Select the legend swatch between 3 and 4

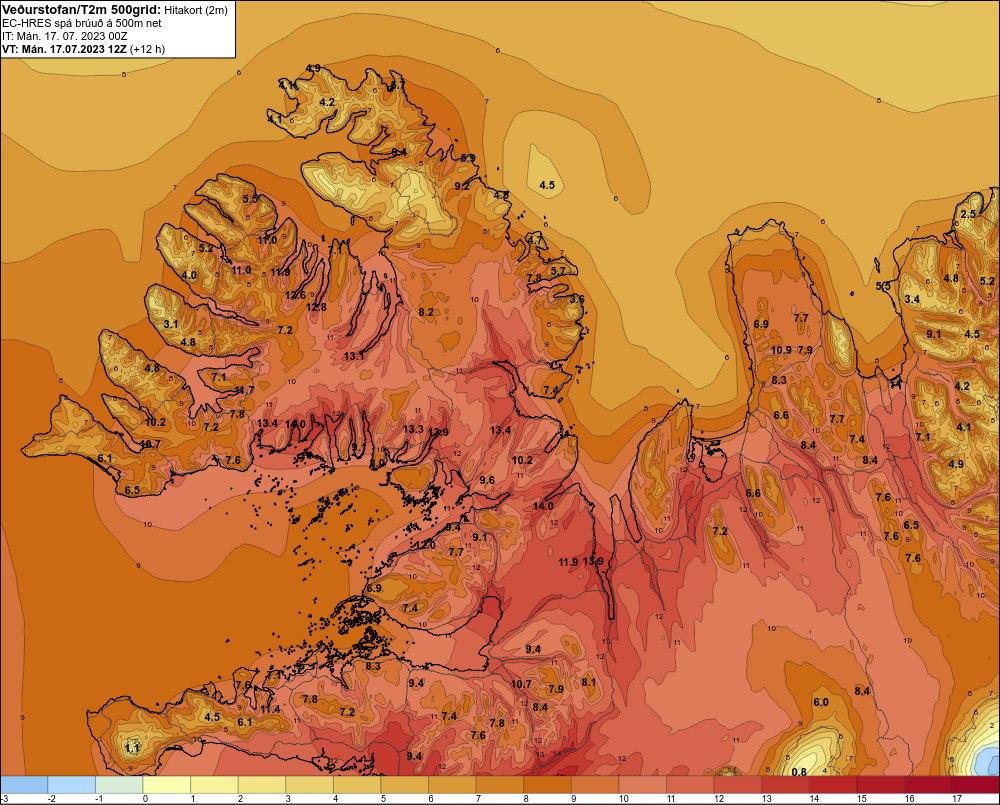pos(309,785)
